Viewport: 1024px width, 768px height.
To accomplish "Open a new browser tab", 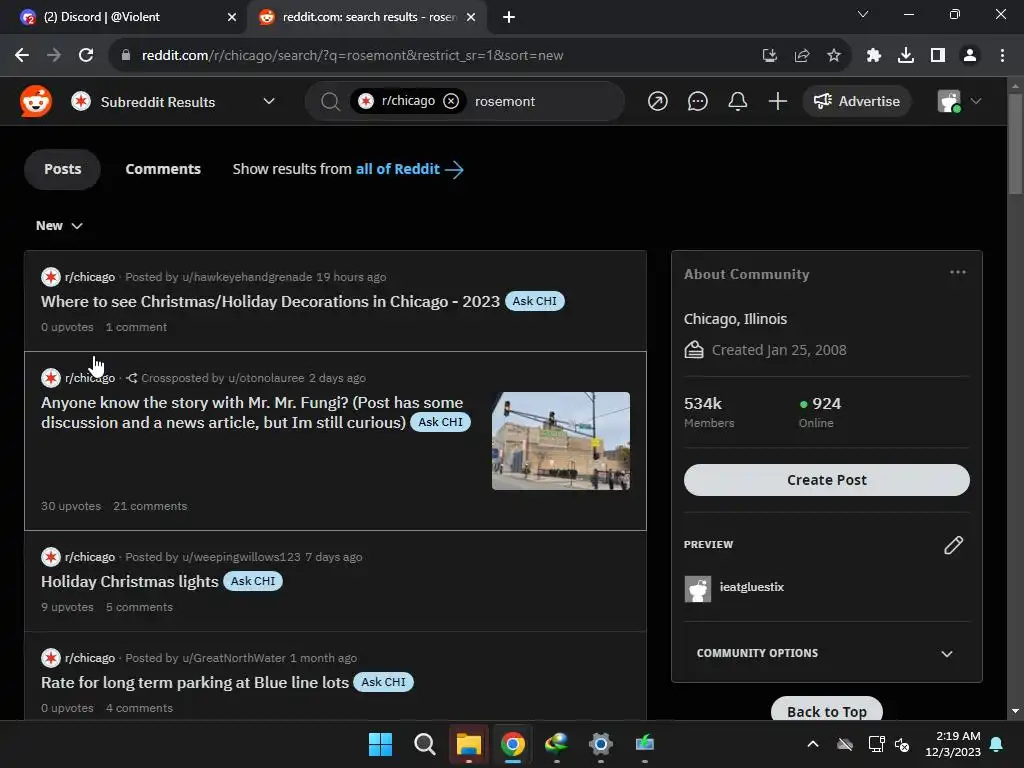I will coord(509,17).
